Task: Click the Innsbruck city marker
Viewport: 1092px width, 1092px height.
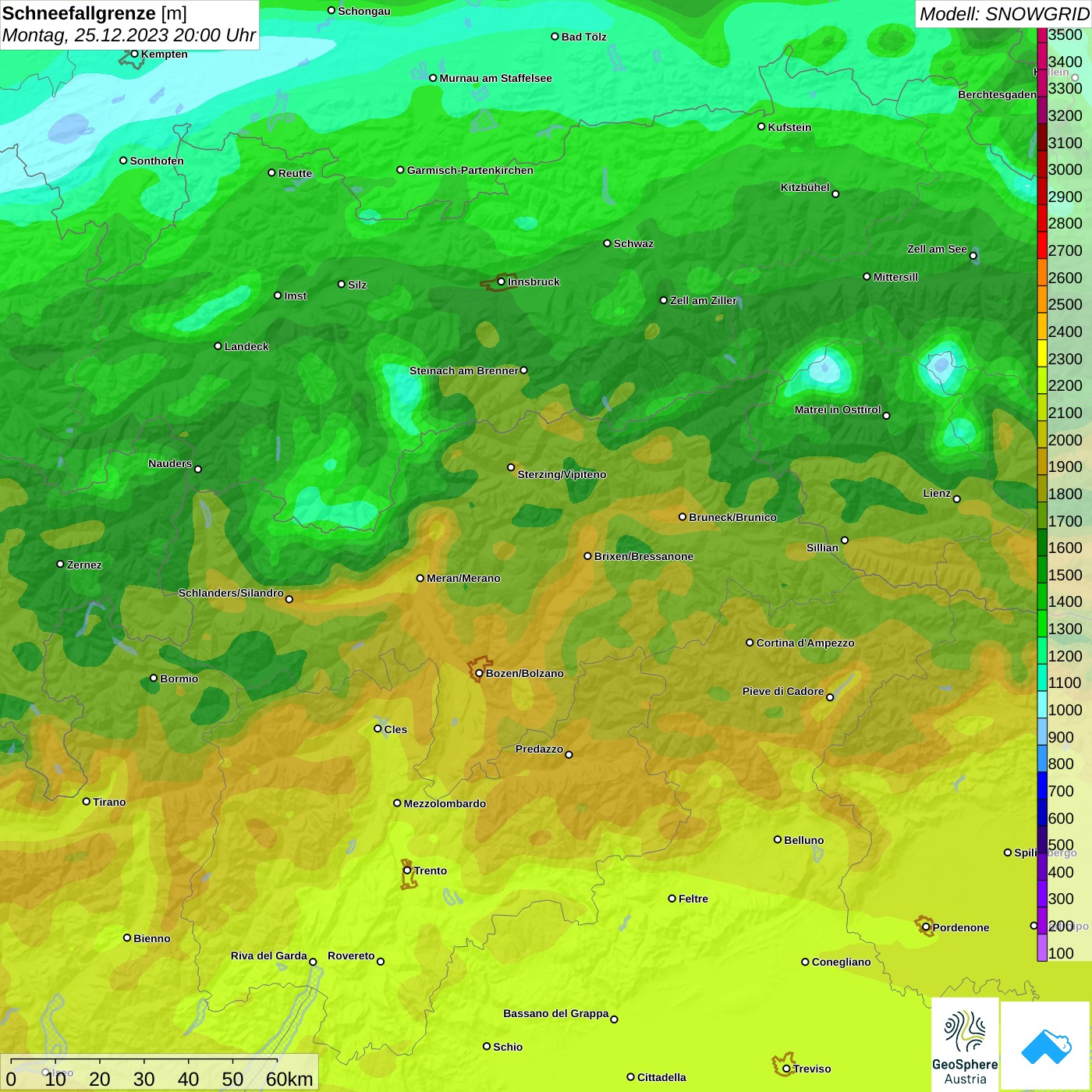Action: (x=501, y=282)
